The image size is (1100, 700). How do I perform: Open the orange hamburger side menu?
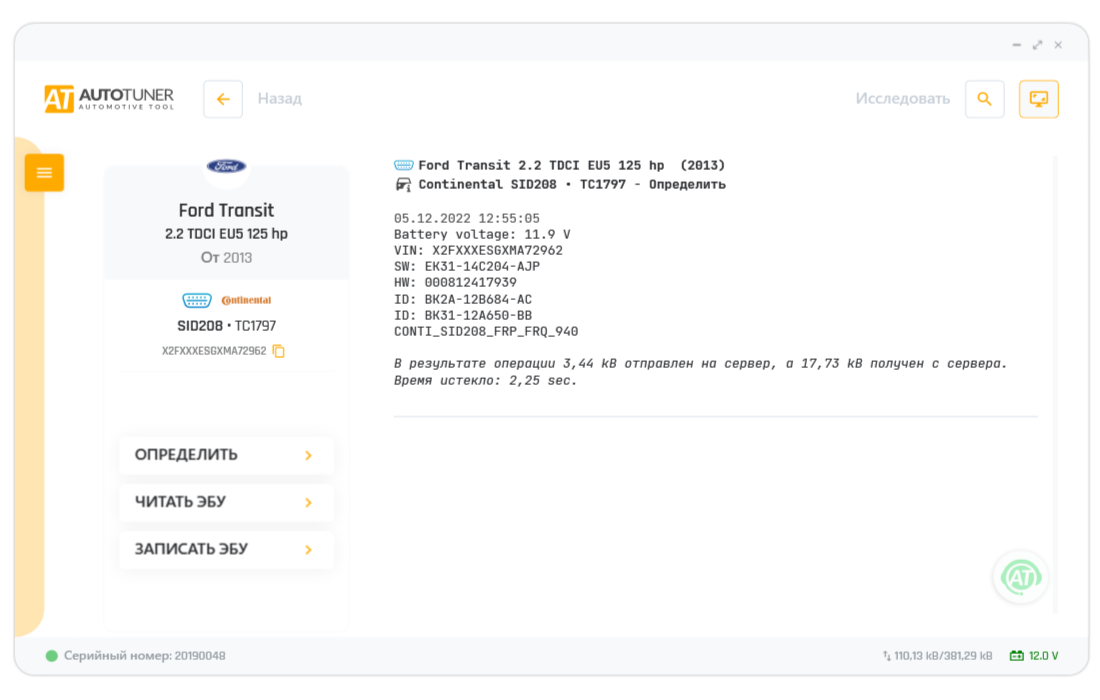(44, 173)
